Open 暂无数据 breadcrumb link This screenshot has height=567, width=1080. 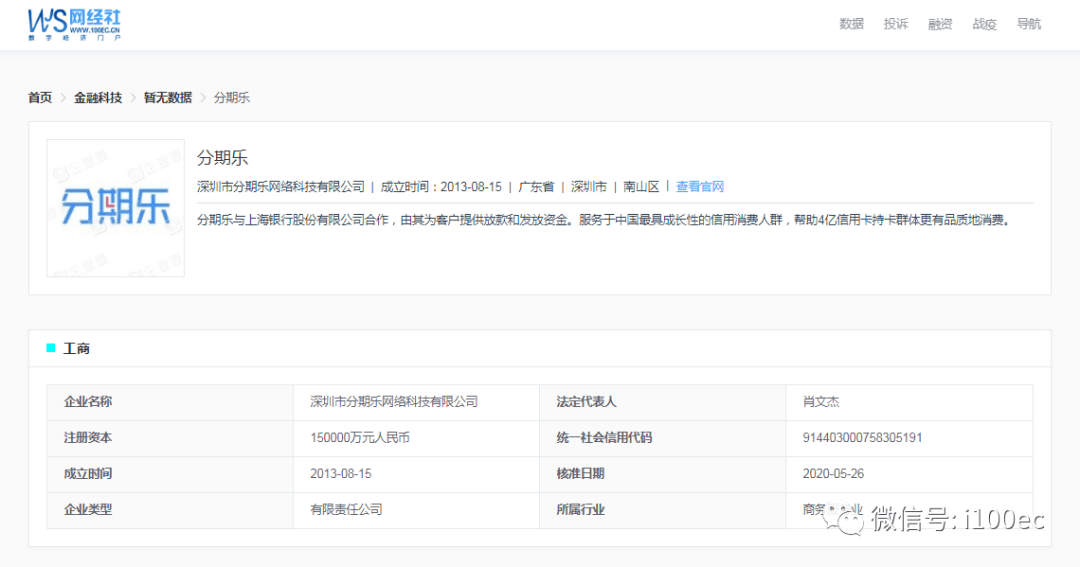pyautogui.click(x=168, y=98)
